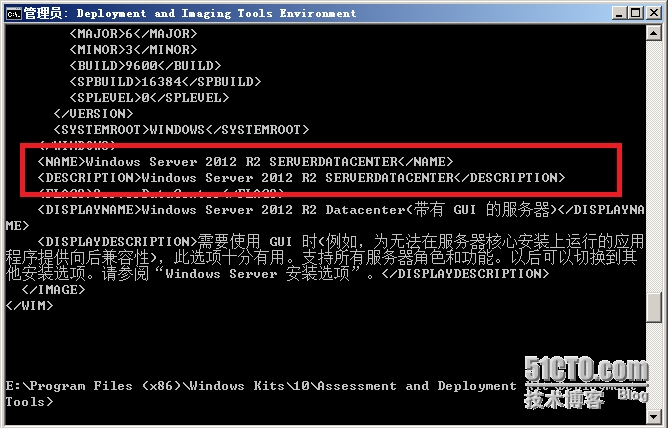
Task: Open the command prompt system menu icon
Action: [x=14, y=14]
